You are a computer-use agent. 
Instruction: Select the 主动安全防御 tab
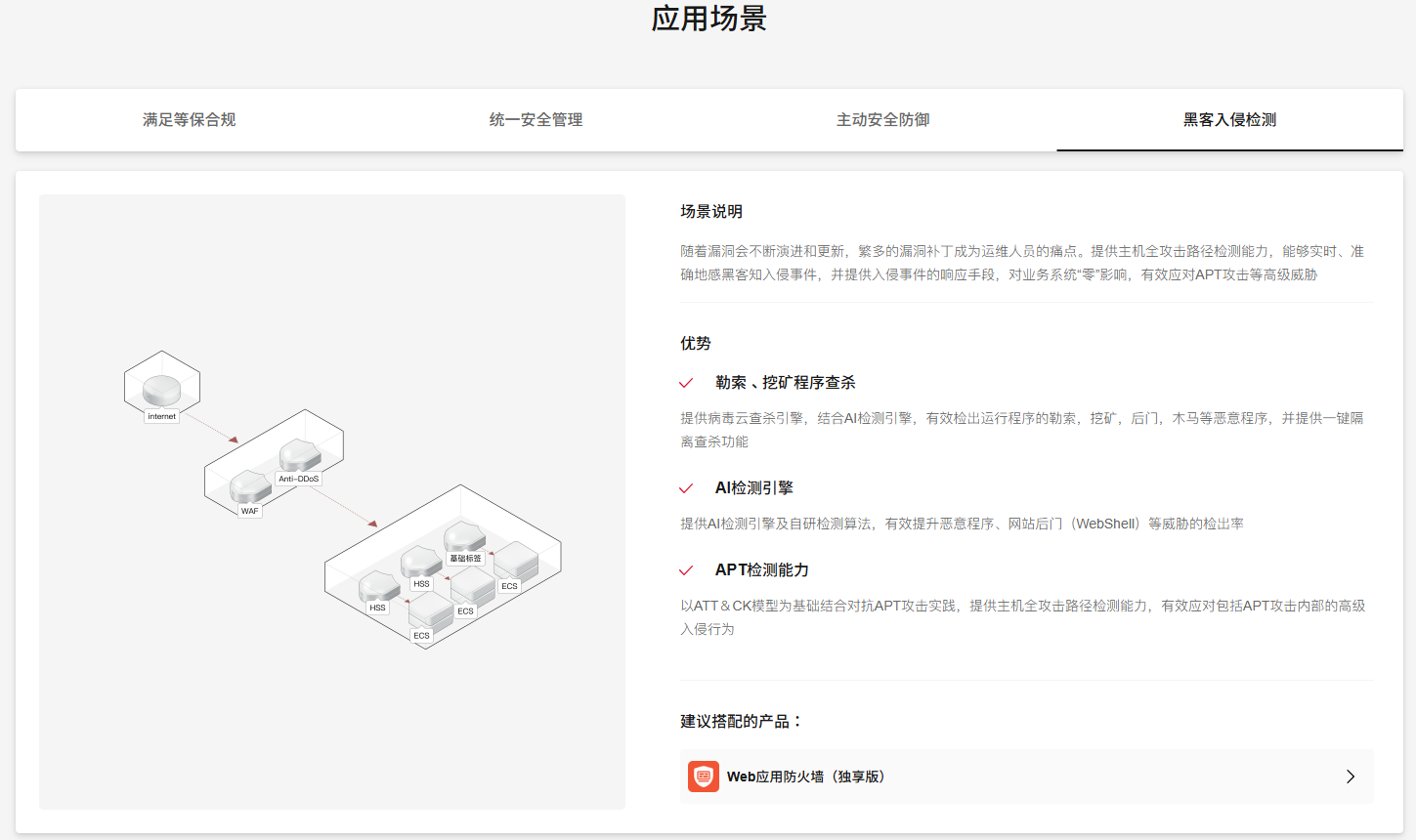coord(882,120)
